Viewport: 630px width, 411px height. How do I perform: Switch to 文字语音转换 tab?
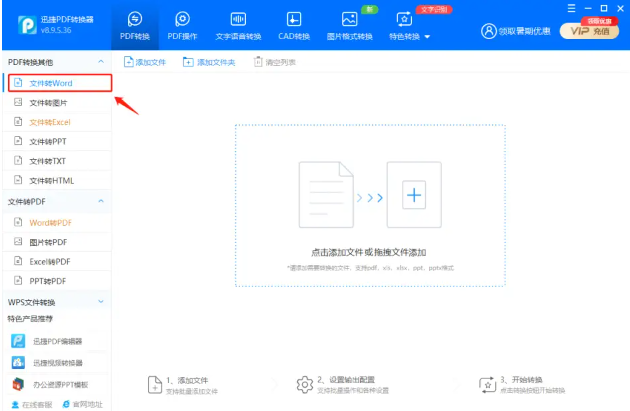[238, 25]
